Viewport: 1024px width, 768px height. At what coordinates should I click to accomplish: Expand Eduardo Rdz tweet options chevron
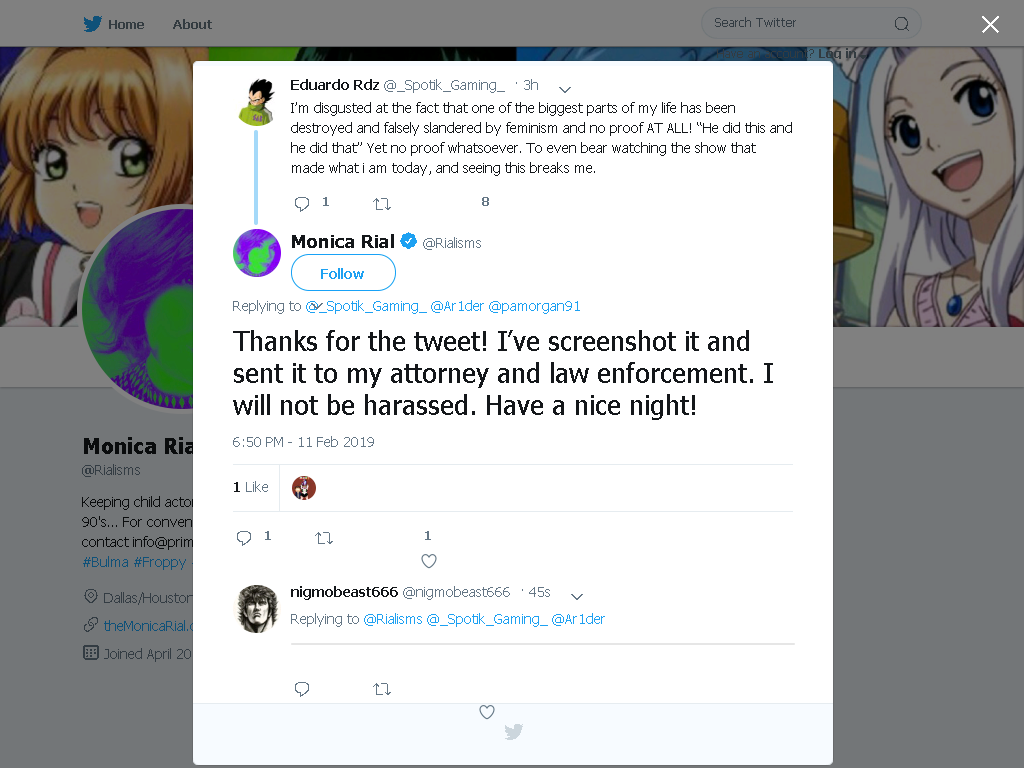point(565,89)
